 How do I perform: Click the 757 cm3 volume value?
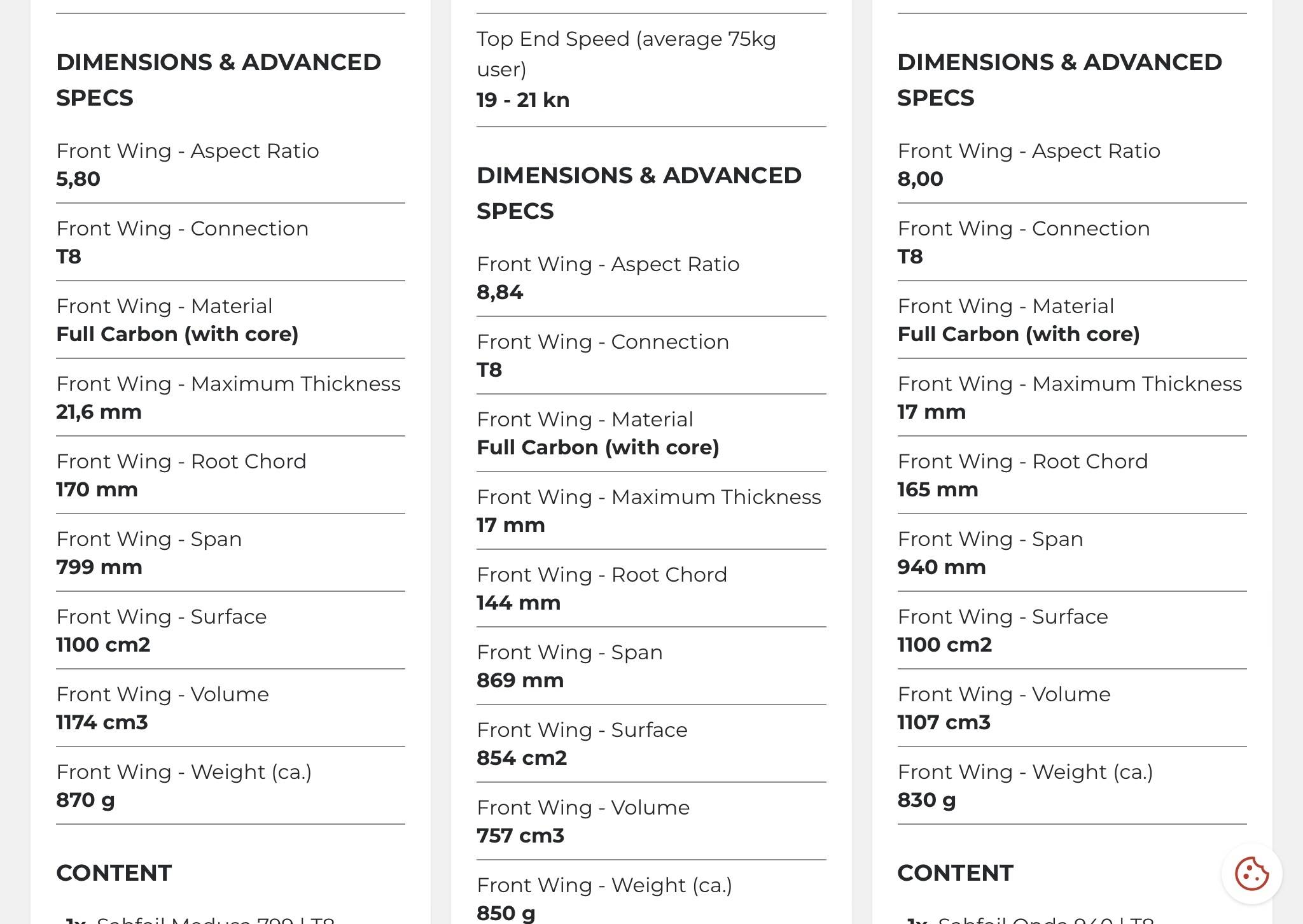pyautogui.click(x=520, y=836)
